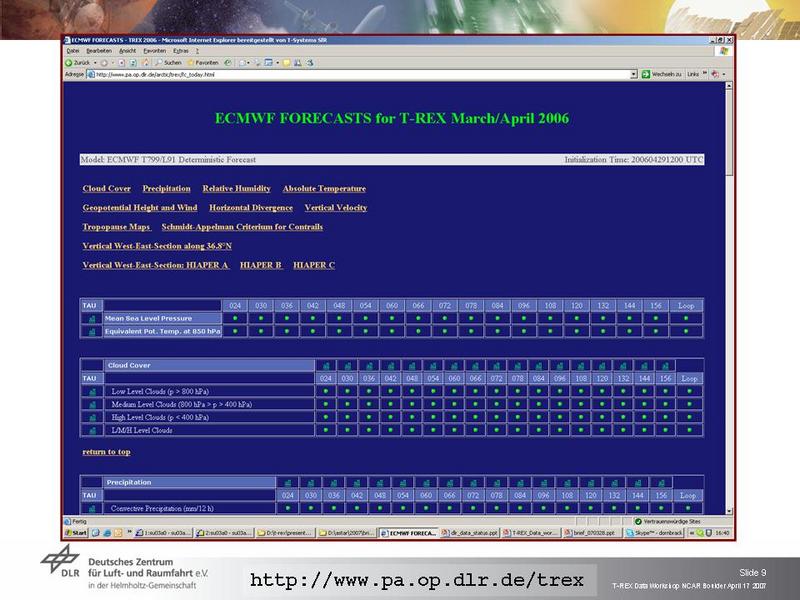Open Vertical Velocity link
Viewport: 800px width, 600px height.
tap(336, 208)
